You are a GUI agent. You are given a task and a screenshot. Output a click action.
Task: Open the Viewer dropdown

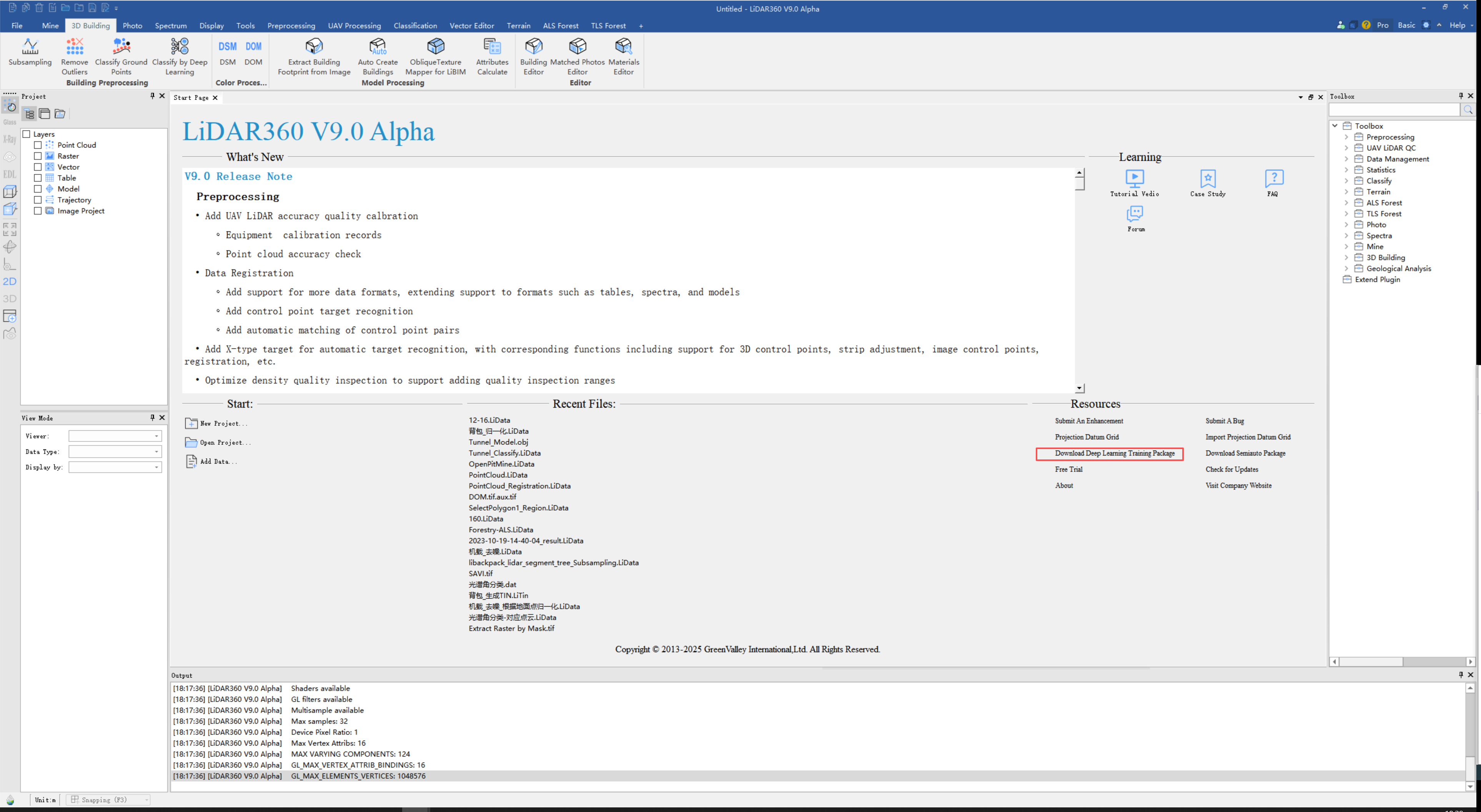click(115, 436)
